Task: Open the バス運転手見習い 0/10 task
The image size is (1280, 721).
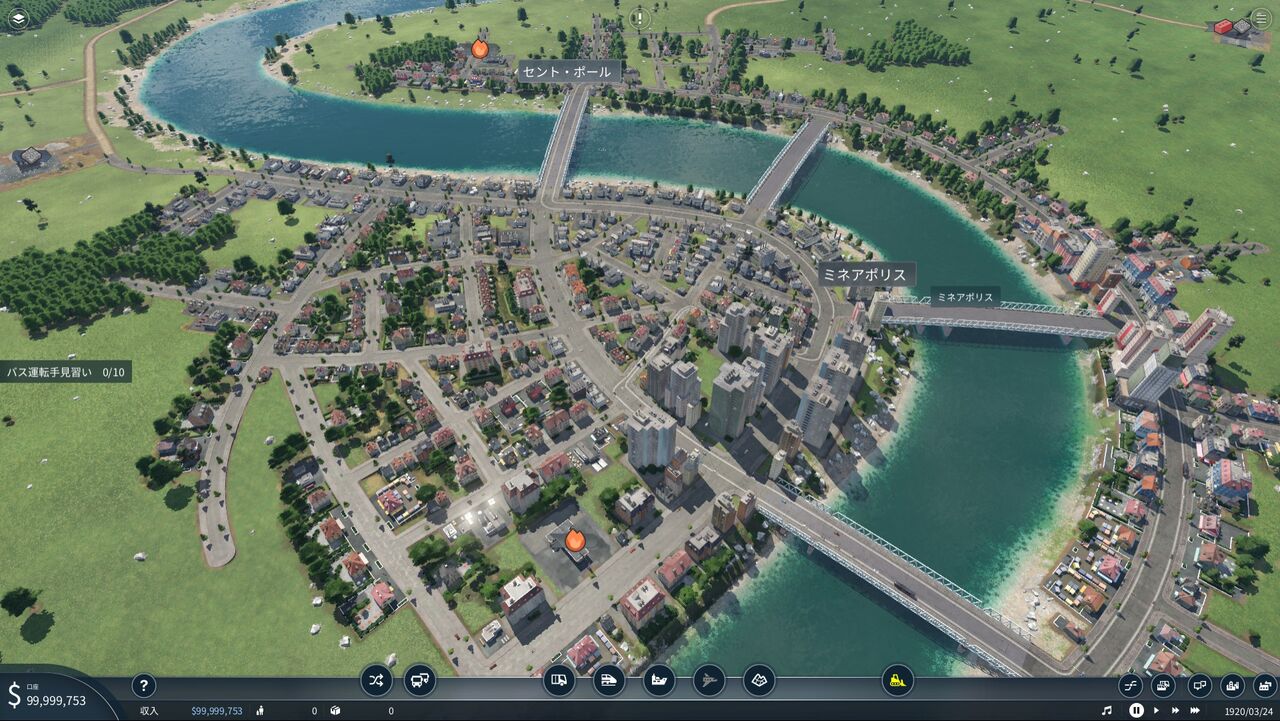Action: [65, 372]
